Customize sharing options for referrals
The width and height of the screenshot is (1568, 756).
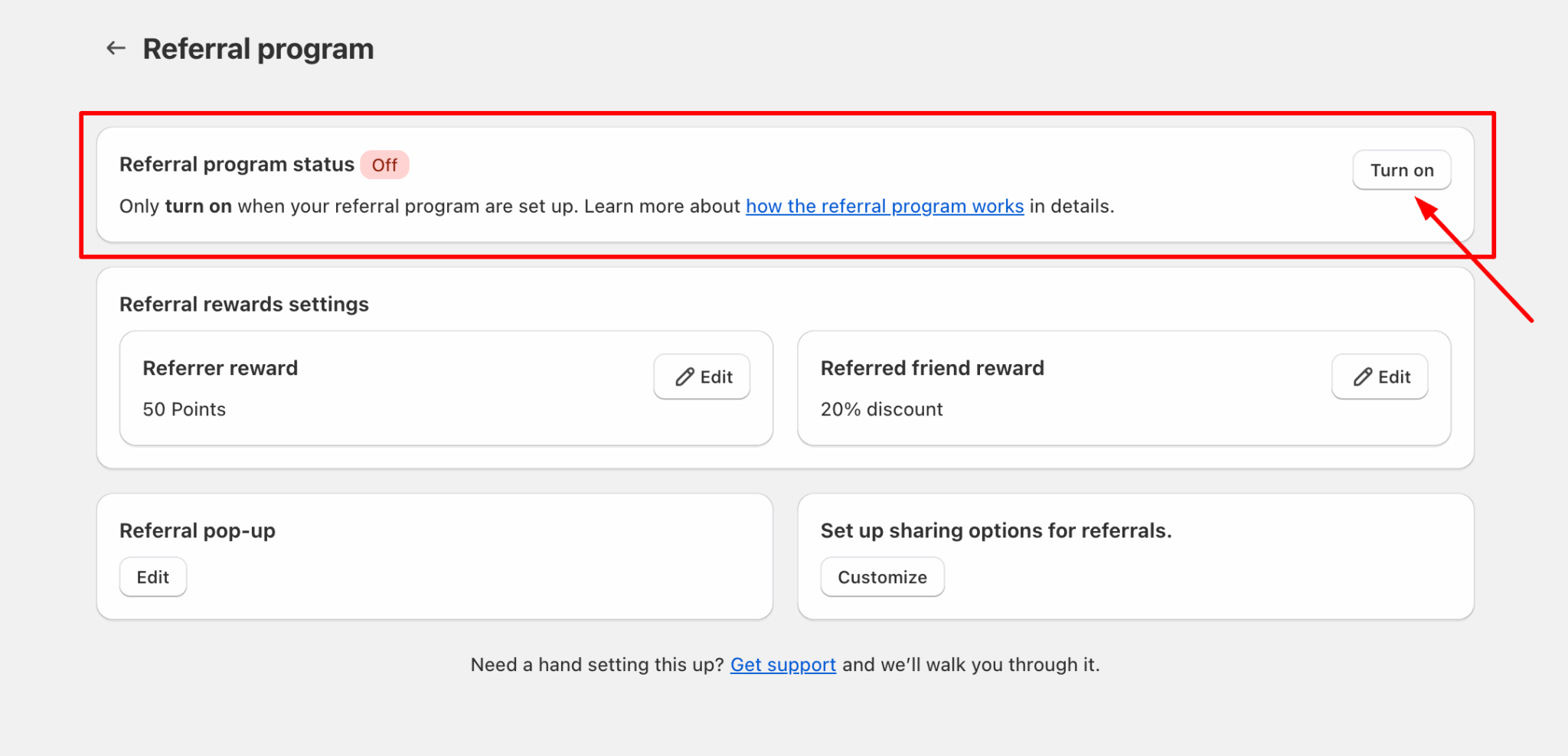(x=882, y=577)
